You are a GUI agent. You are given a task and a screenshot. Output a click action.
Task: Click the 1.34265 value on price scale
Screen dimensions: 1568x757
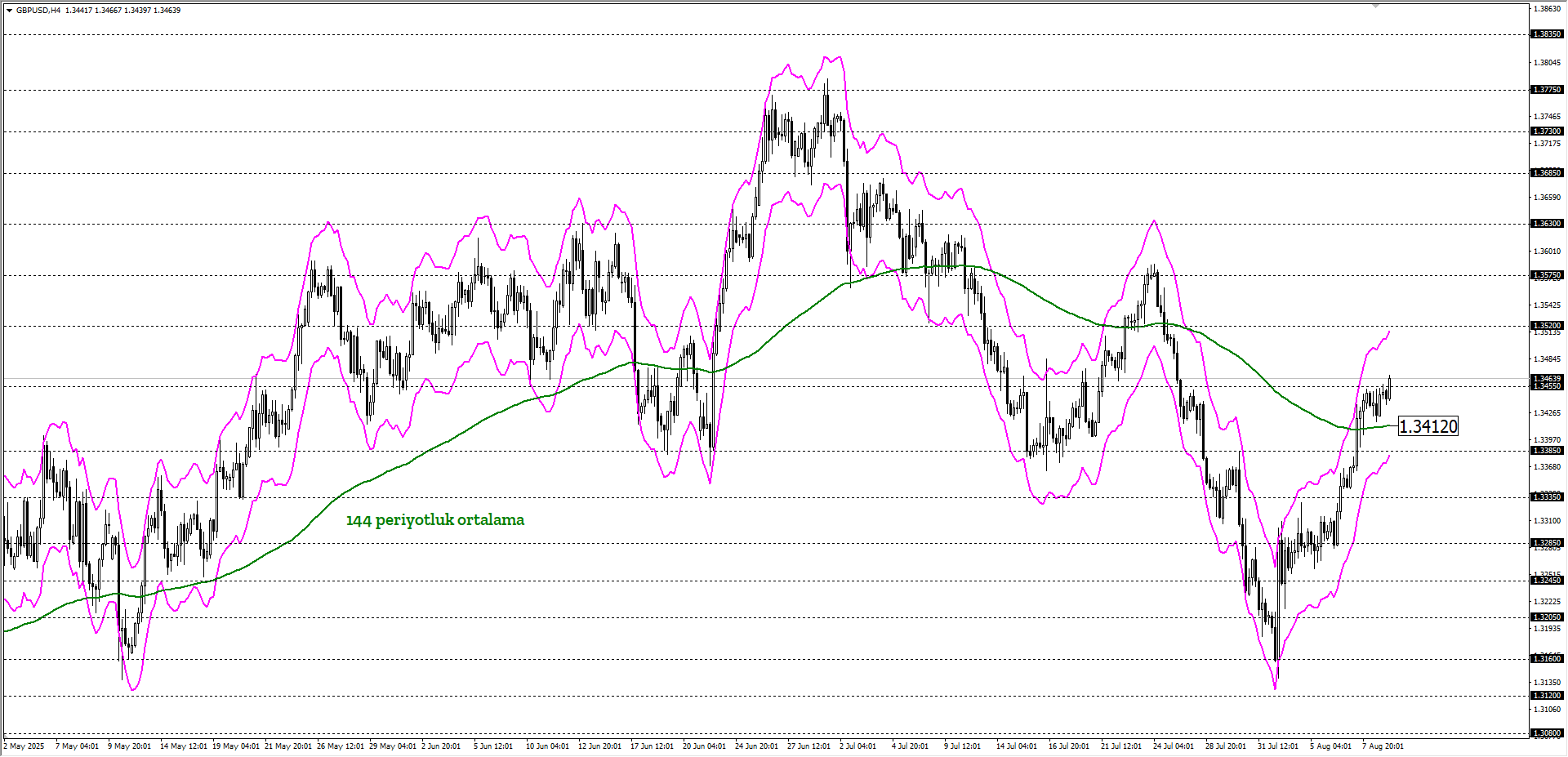(x=1548, y=413)
